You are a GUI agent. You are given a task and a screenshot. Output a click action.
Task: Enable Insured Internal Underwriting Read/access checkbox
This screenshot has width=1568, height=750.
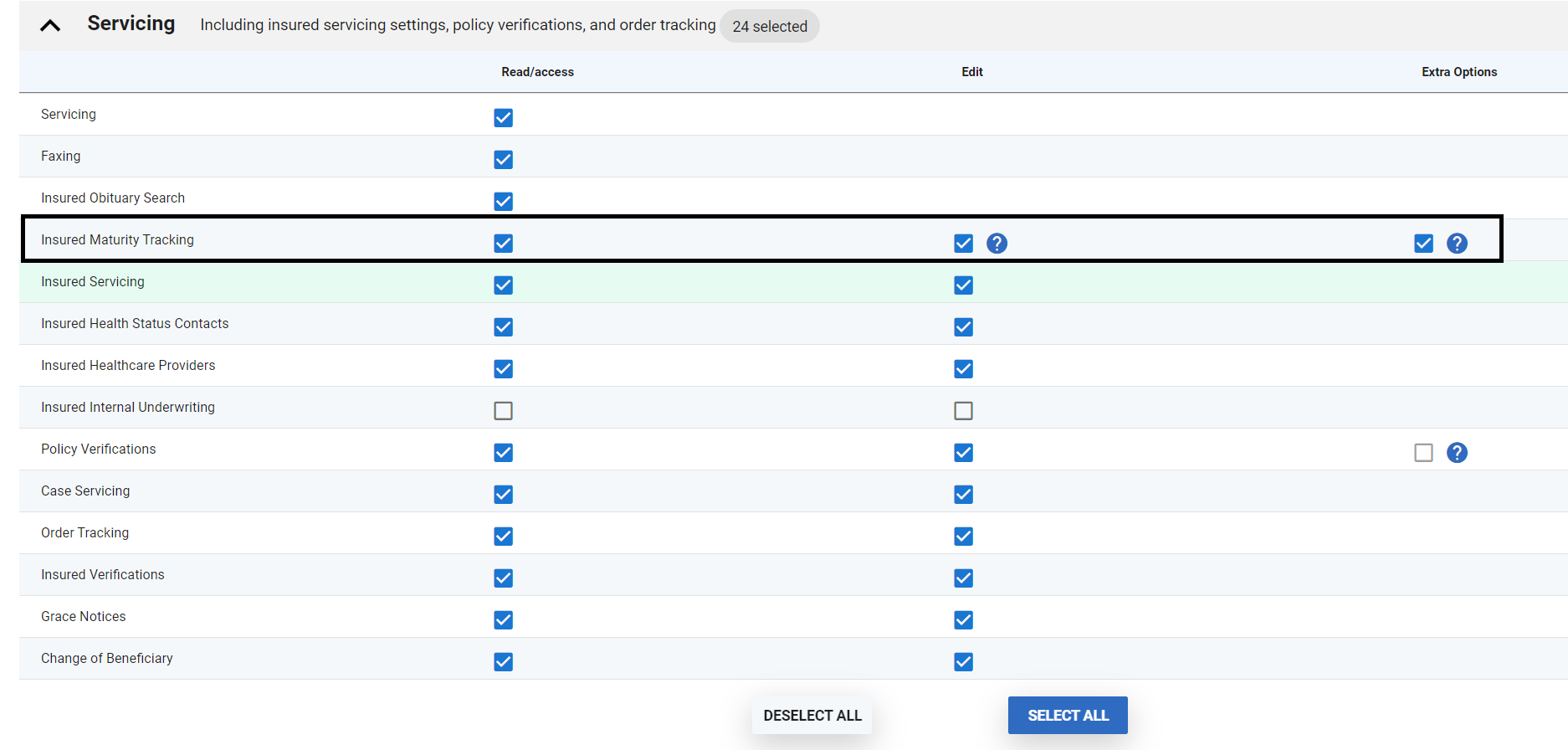(x=503, y=411)
